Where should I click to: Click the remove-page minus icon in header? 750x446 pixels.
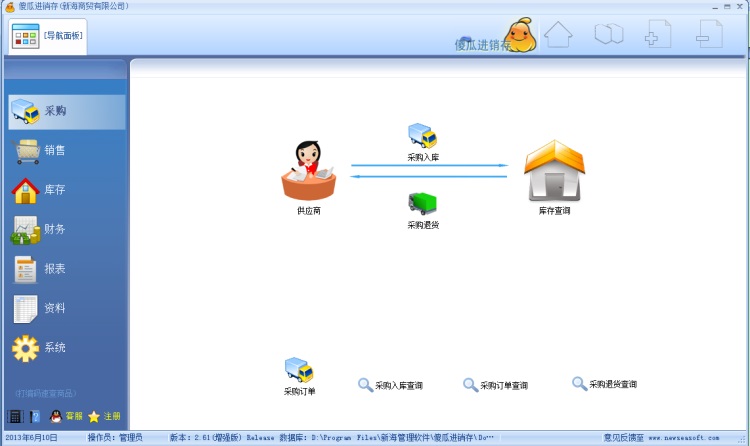tap(708, 34)
